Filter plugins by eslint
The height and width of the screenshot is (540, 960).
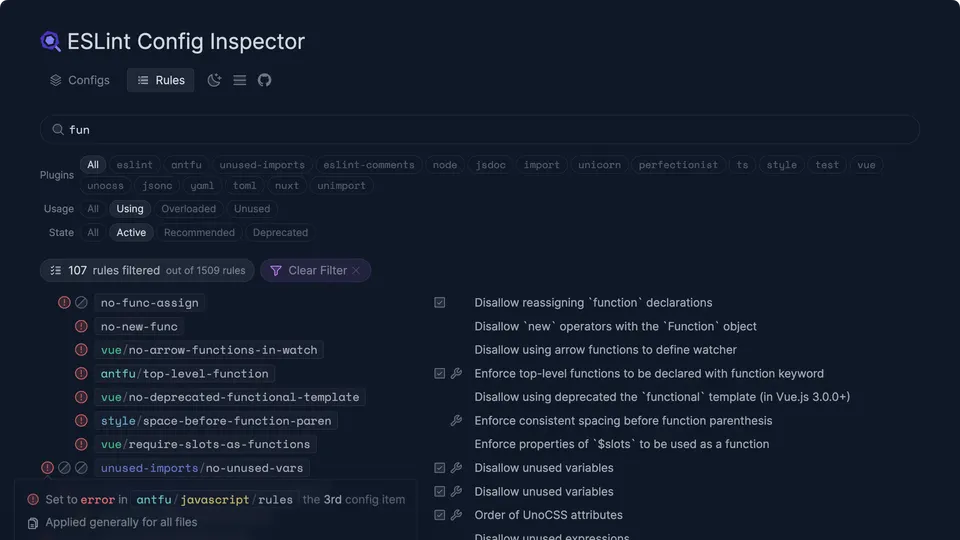click(x=135, y=165)
